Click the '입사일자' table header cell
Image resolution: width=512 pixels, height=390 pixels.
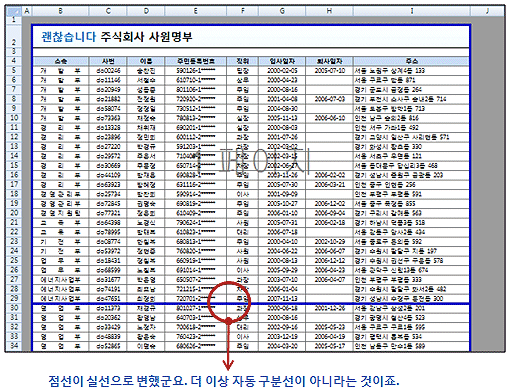coord(282,61)
